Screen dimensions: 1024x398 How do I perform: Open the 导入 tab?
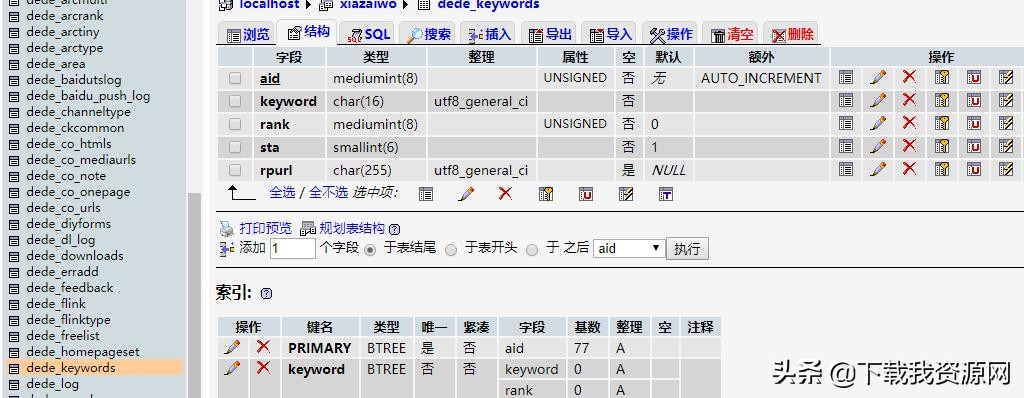610,35
